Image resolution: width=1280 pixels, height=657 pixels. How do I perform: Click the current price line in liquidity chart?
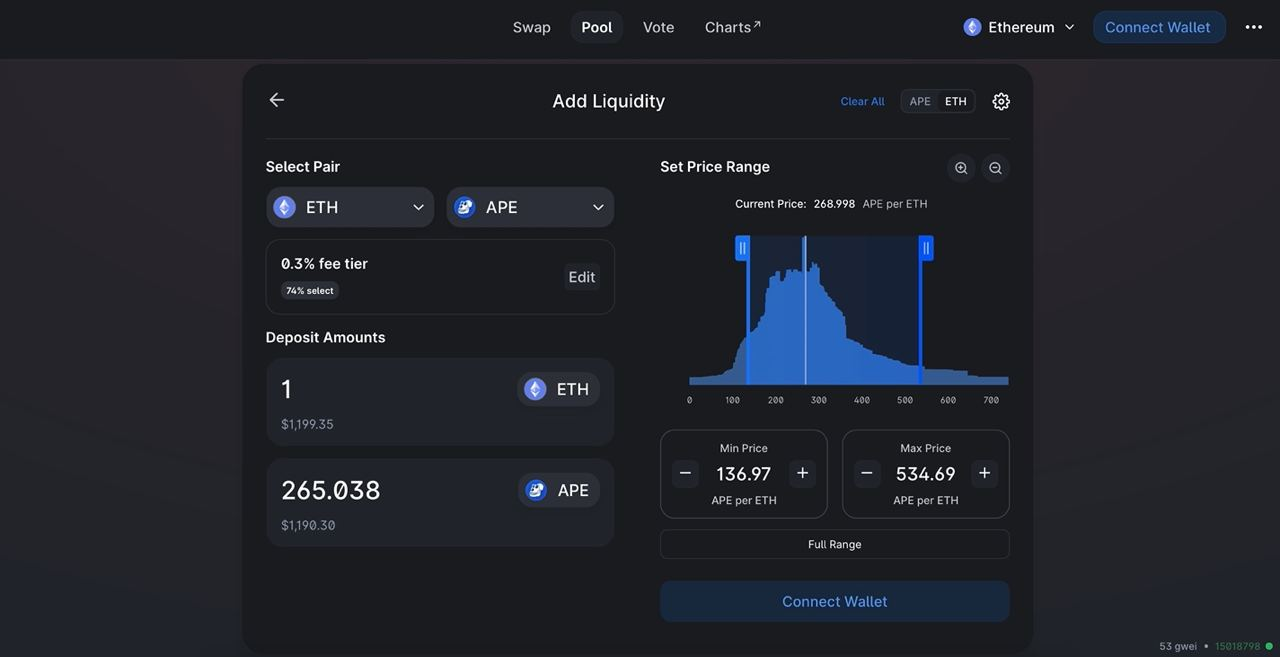[805, 310]
